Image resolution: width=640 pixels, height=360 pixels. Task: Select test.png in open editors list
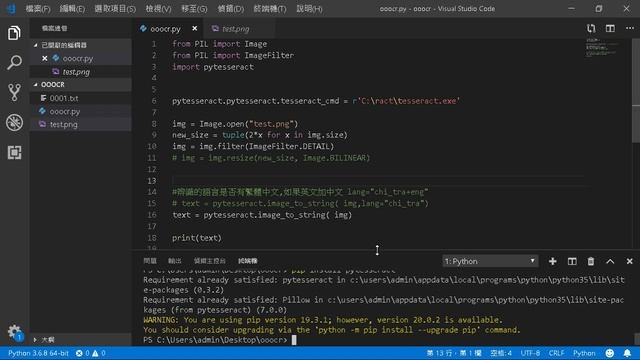[x=81, y=72]
